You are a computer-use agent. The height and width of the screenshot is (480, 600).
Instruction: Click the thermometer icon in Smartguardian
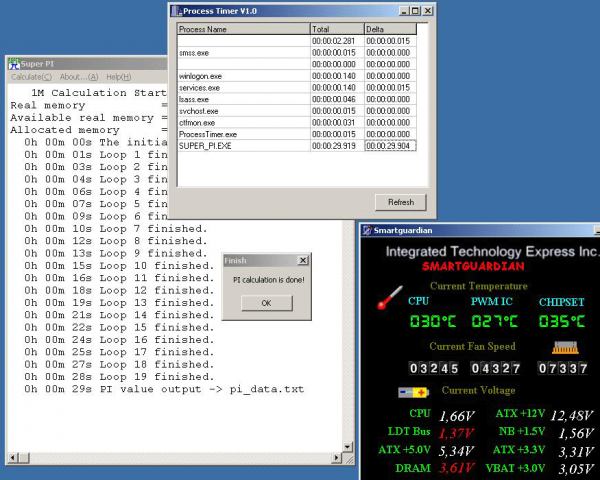(x=389, y=297)
